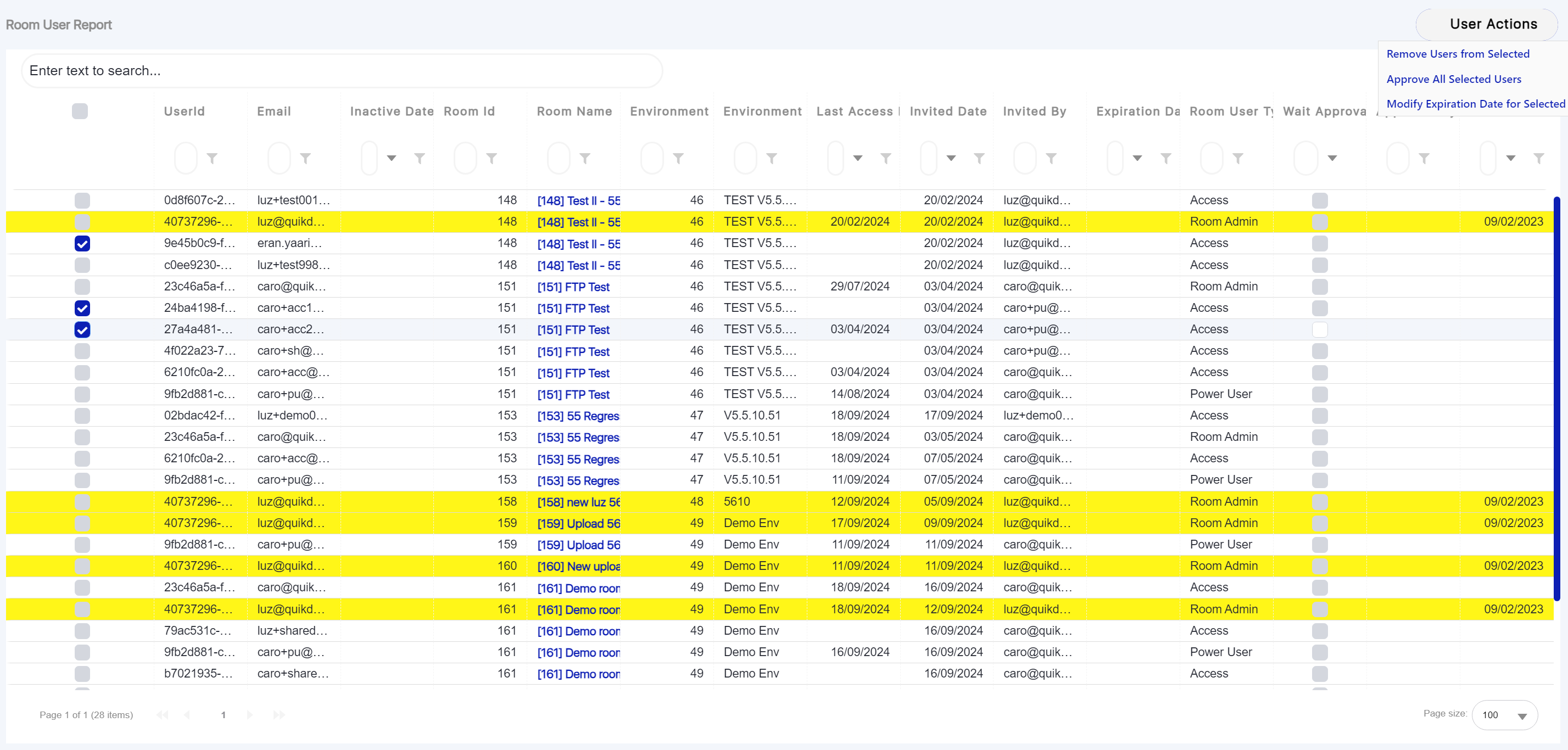
Task: Open the Invited Date calendar dropdown
Action: click(951, 158)
